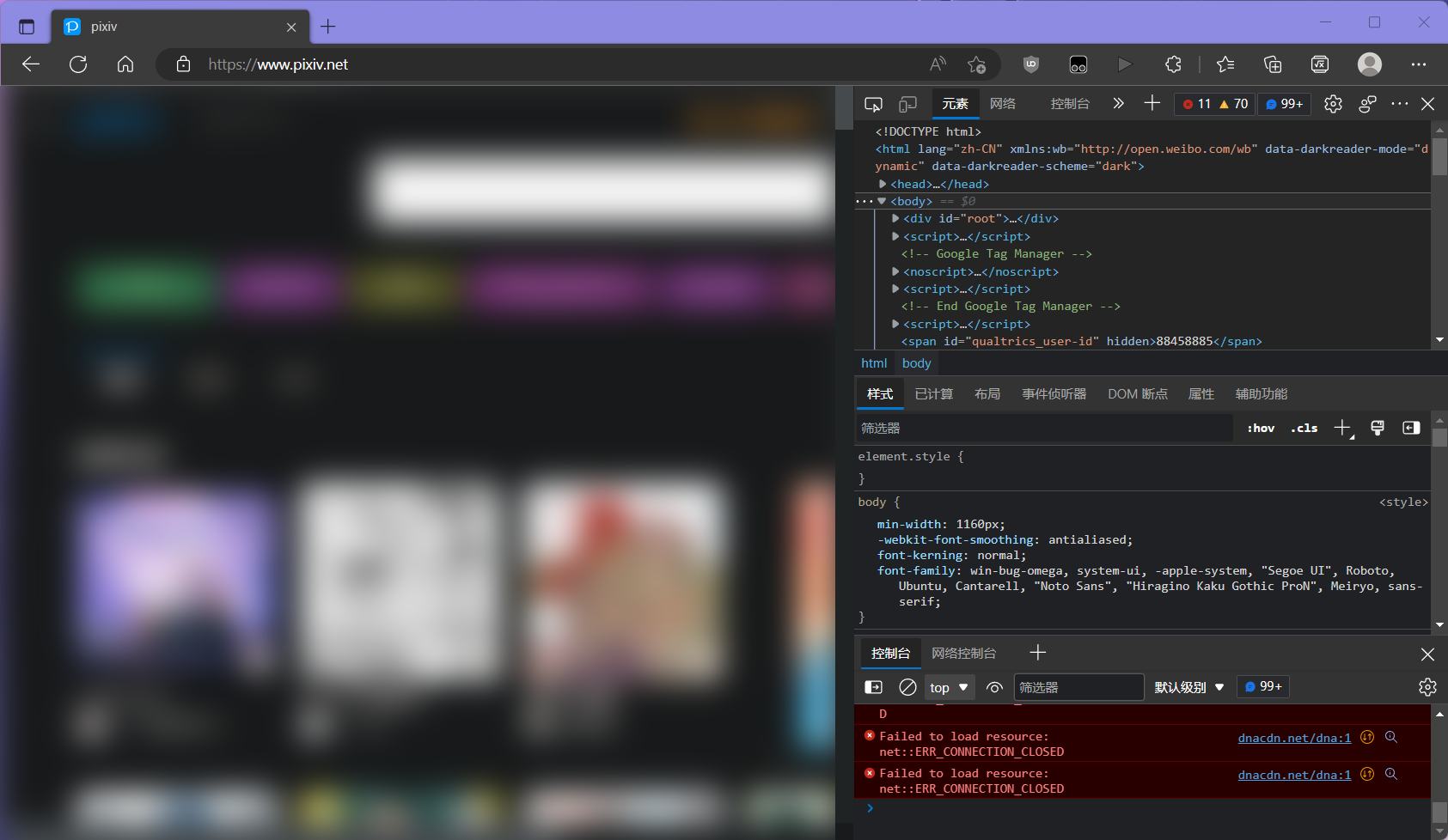Open DevTools settings gear
The width and height of the screenshot is (1448, 840).
[x=1333, y=104]
